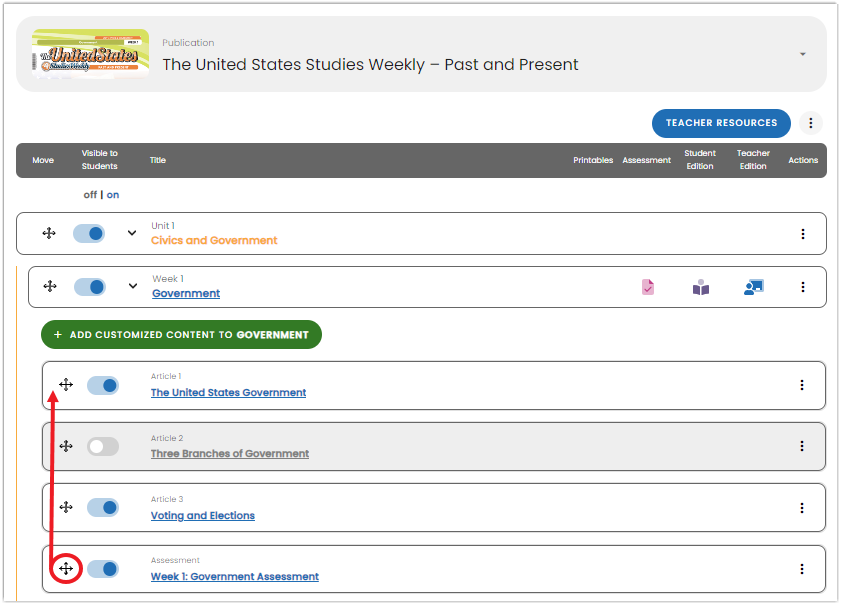Open the kebab menu on the Assessment row

click(803, 568)
